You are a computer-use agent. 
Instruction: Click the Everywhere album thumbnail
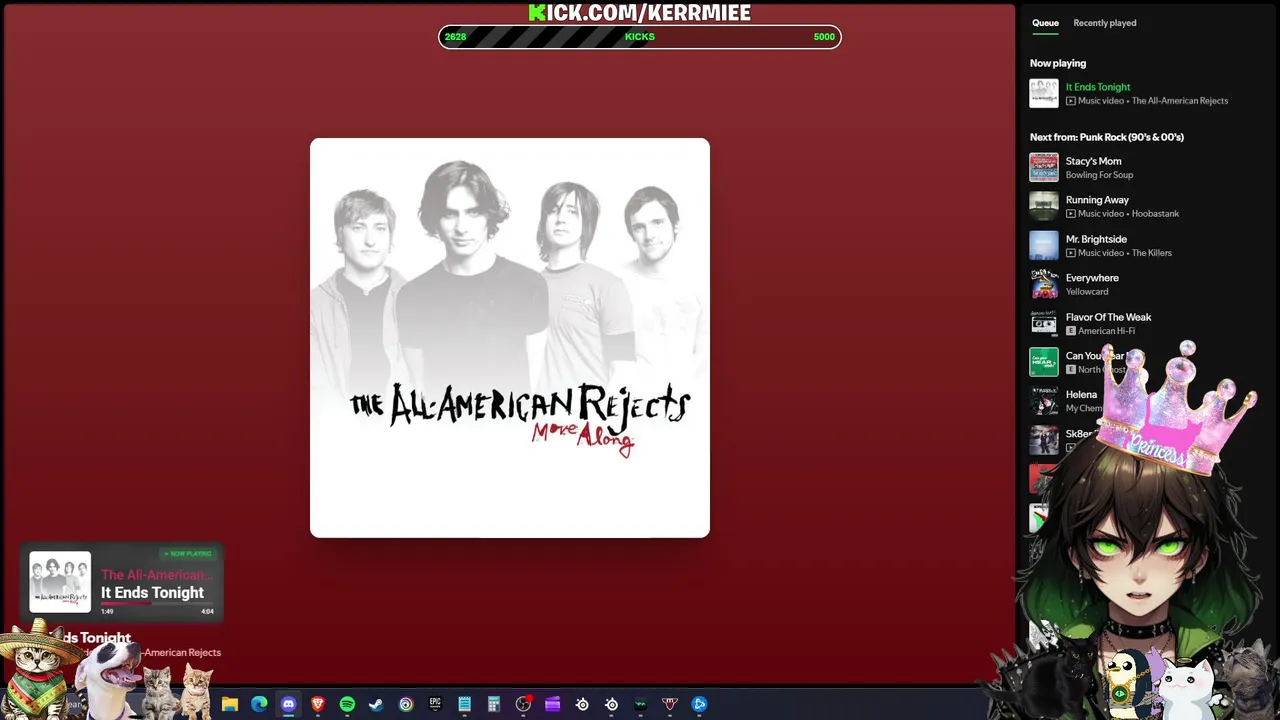(x=1044, y=284)
